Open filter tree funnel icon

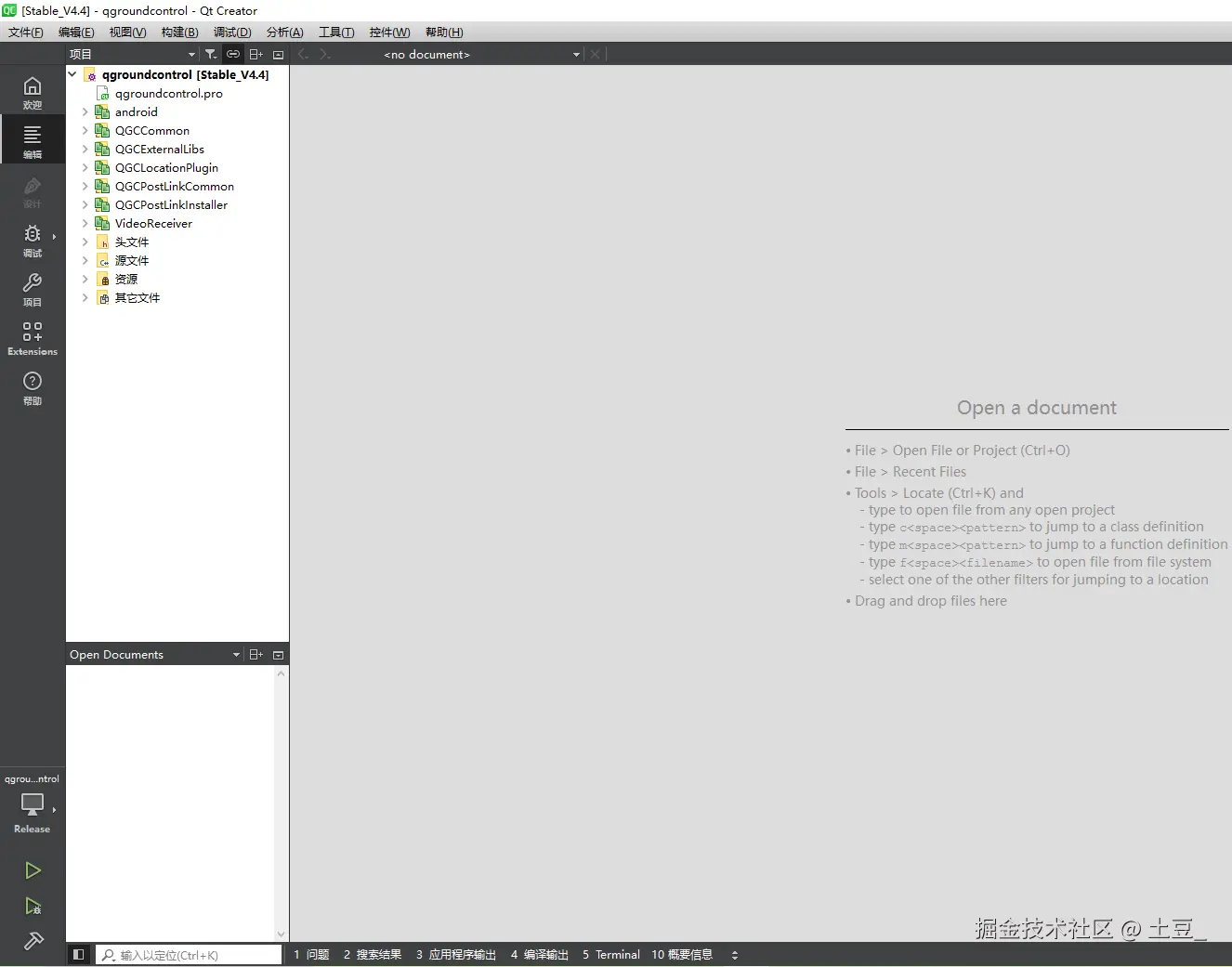[x=211, y=54]
